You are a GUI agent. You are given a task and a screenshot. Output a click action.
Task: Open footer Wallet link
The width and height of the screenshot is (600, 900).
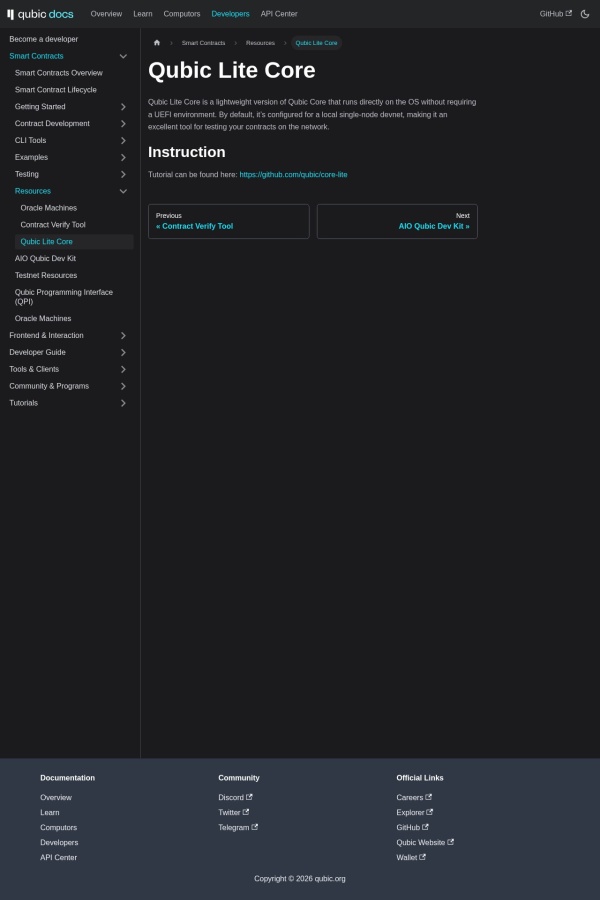(411, 858)
